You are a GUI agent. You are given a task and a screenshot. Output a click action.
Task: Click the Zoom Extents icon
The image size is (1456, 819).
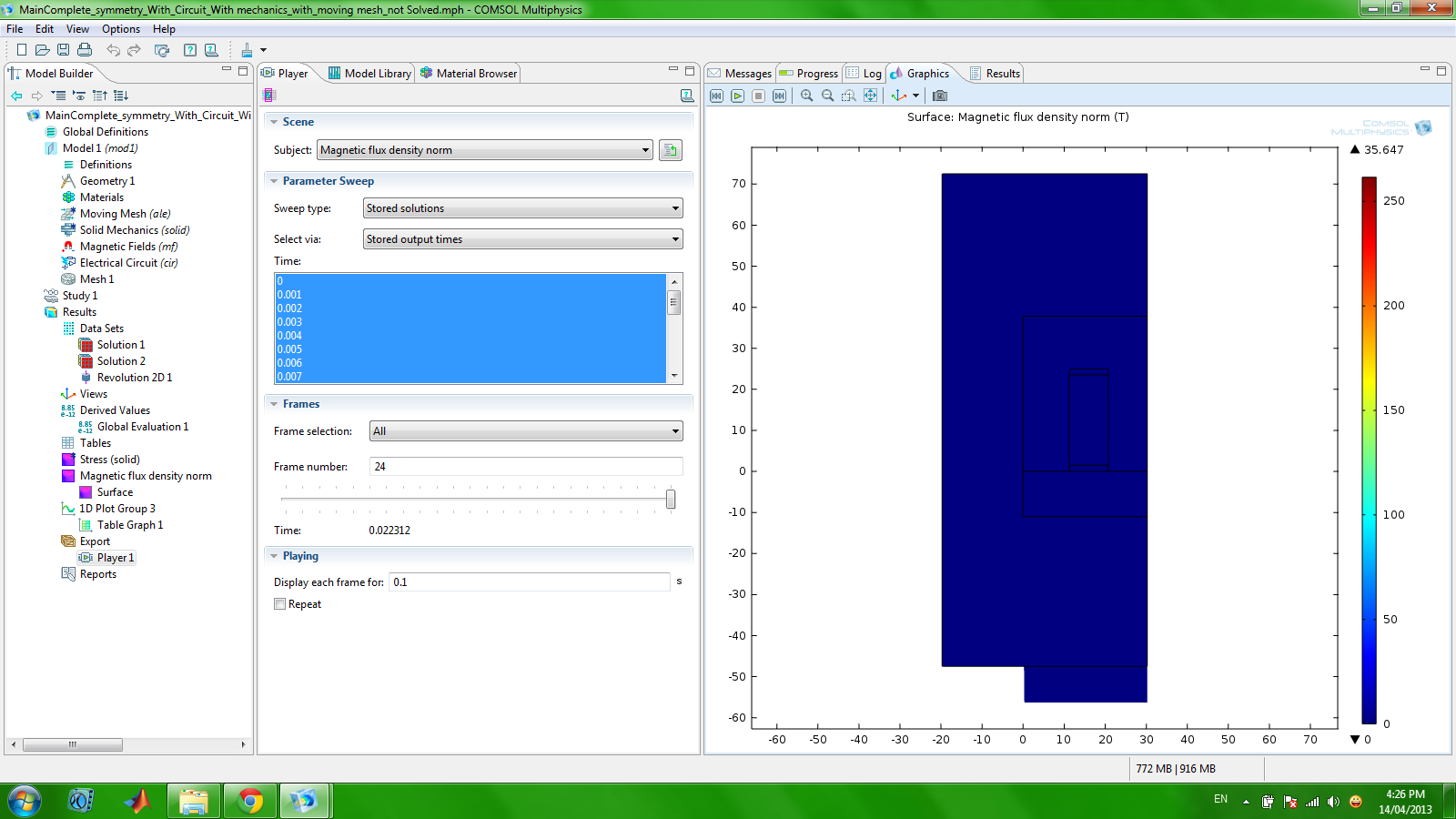(x=871, y=96)
